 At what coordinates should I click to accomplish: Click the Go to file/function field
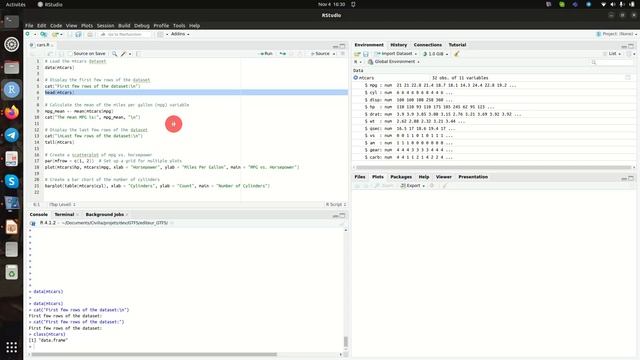(x=124, y=34)
